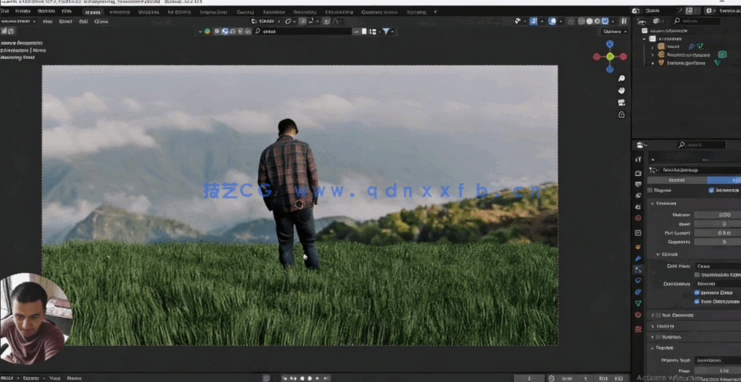Click the green mesh data icon in first outliner row
Viewport: 741px width, 382px height.
coord(700,46)
